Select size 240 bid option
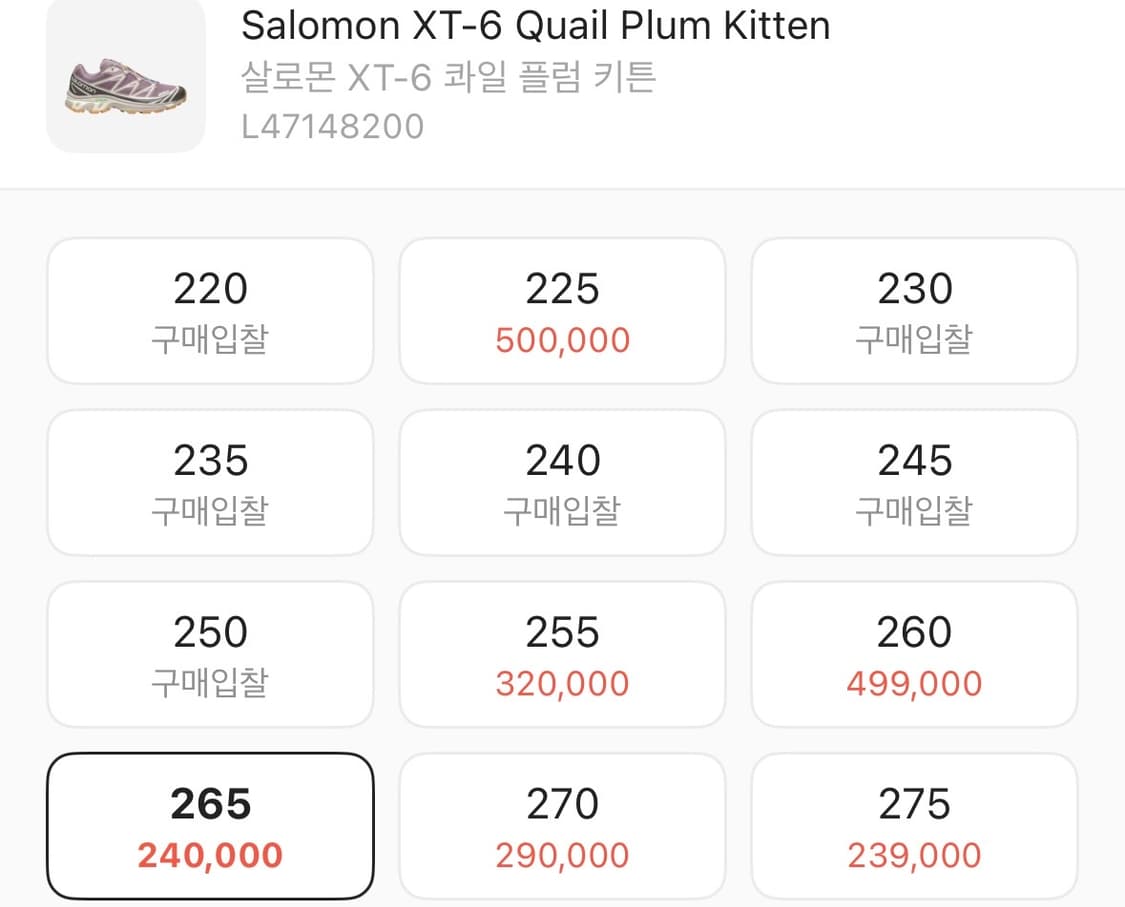Viewport: 1125px width, 907px height. pyautogui.click(x=562, y=483)
